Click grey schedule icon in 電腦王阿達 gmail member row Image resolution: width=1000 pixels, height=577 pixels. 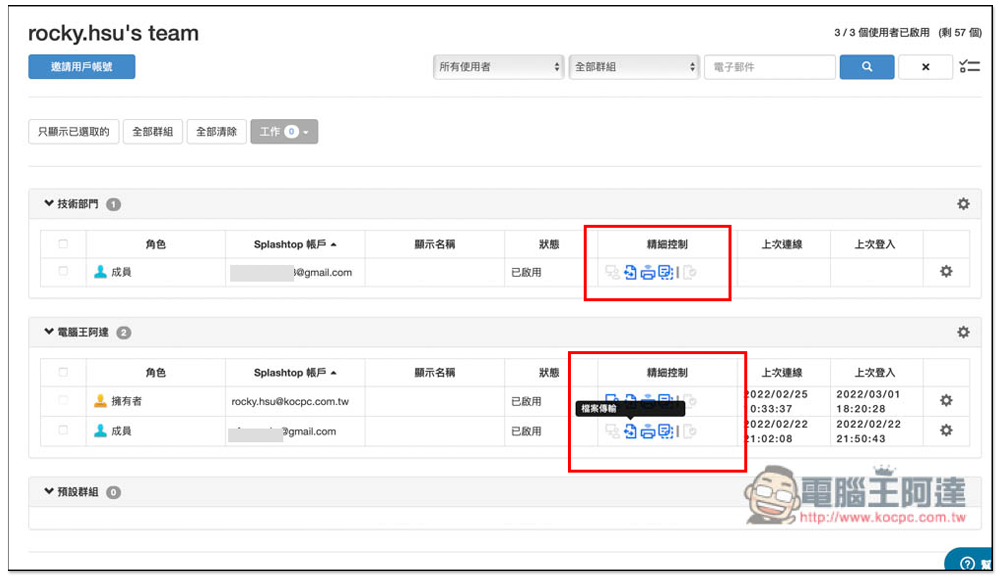(689, 432)
